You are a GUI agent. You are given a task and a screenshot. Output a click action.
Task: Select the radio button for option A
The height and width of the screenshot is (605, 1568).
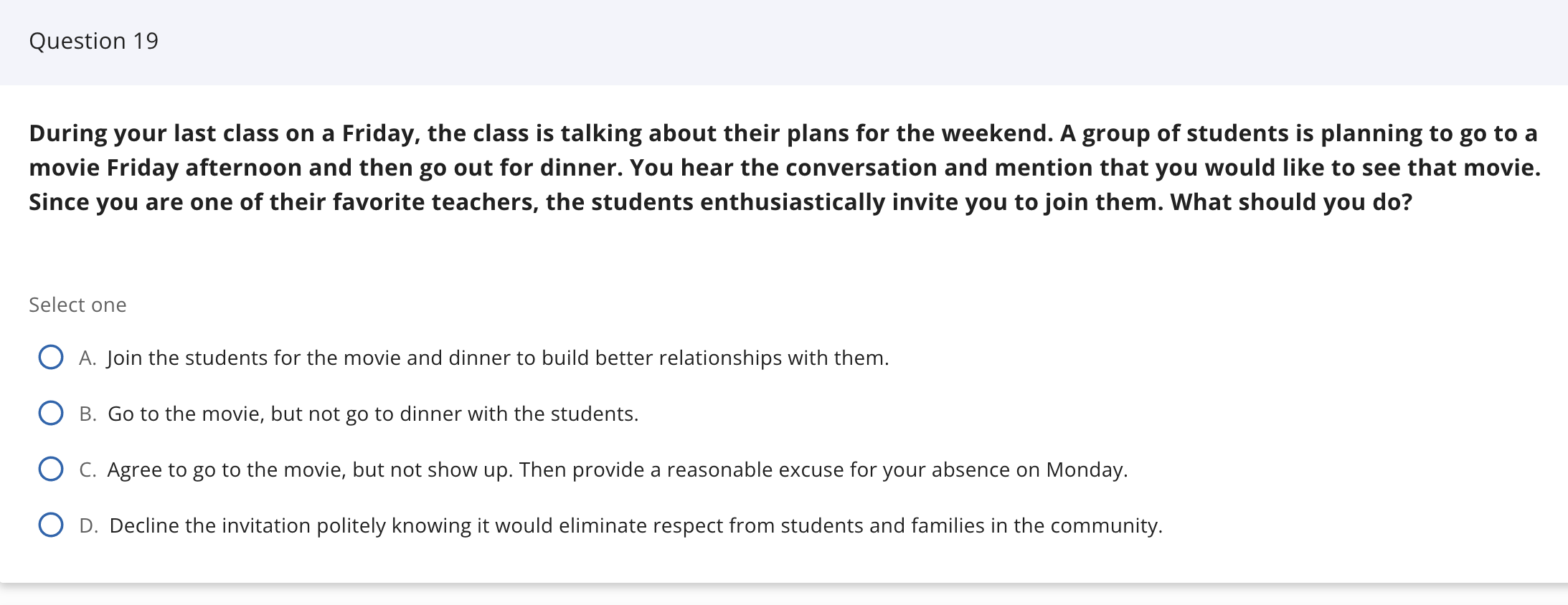(x=50, y=357)
